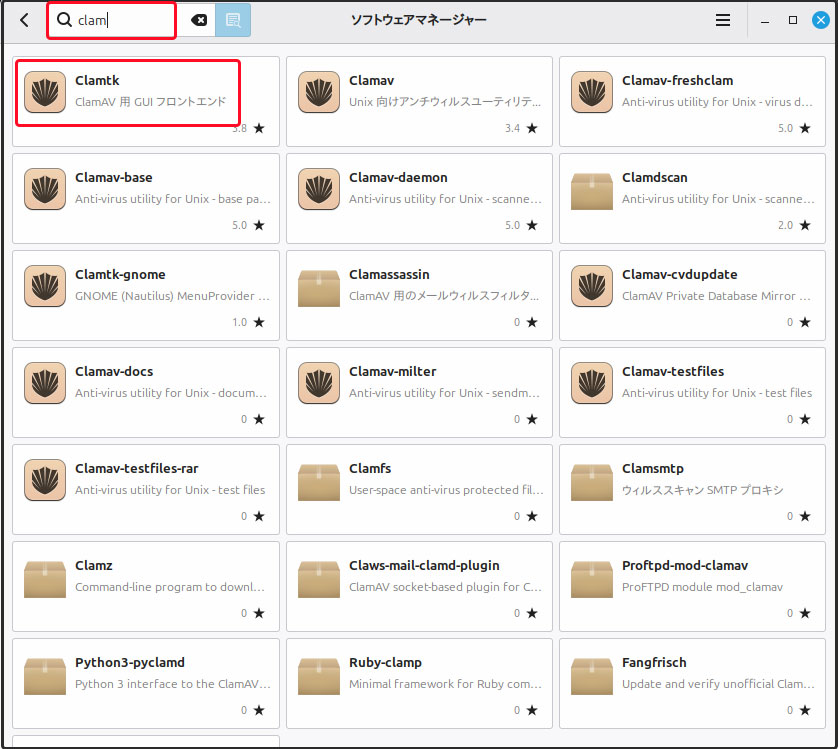Click the Claws-mail-clamd-plugin title
This screenshot has width=838, height=749.
pyautogui.click(x=424, y=565)
